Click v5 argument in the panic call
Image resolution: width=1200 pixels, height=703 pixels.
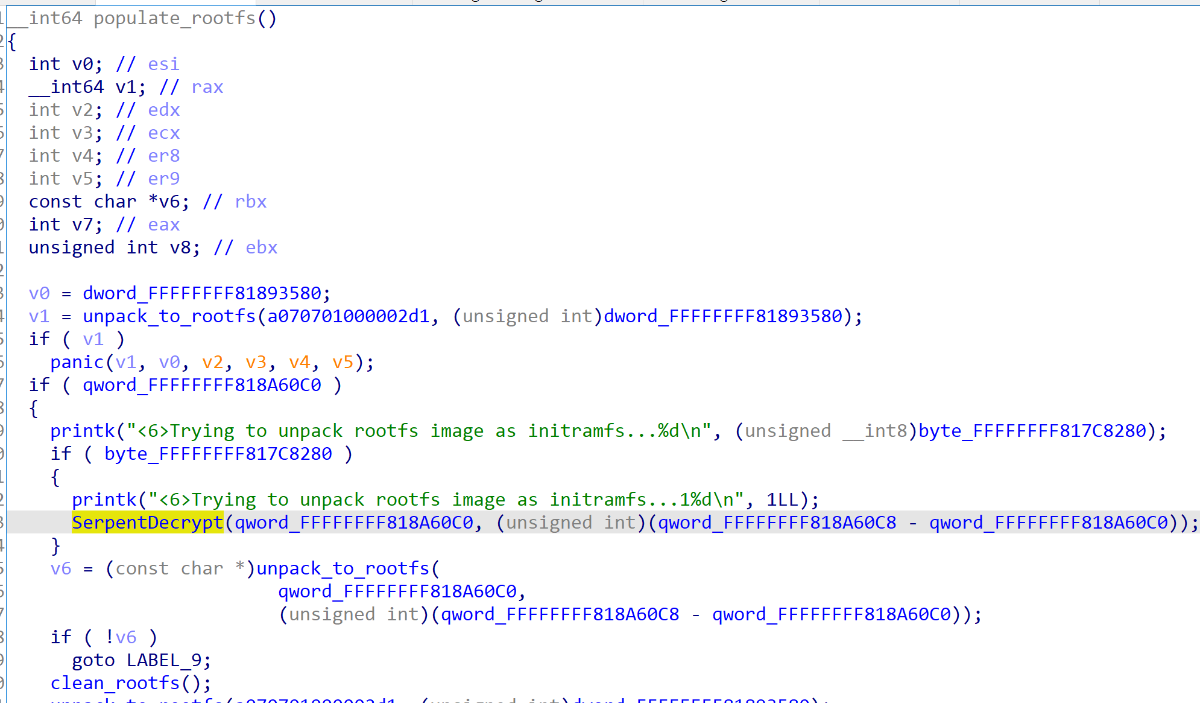(344, 362)
